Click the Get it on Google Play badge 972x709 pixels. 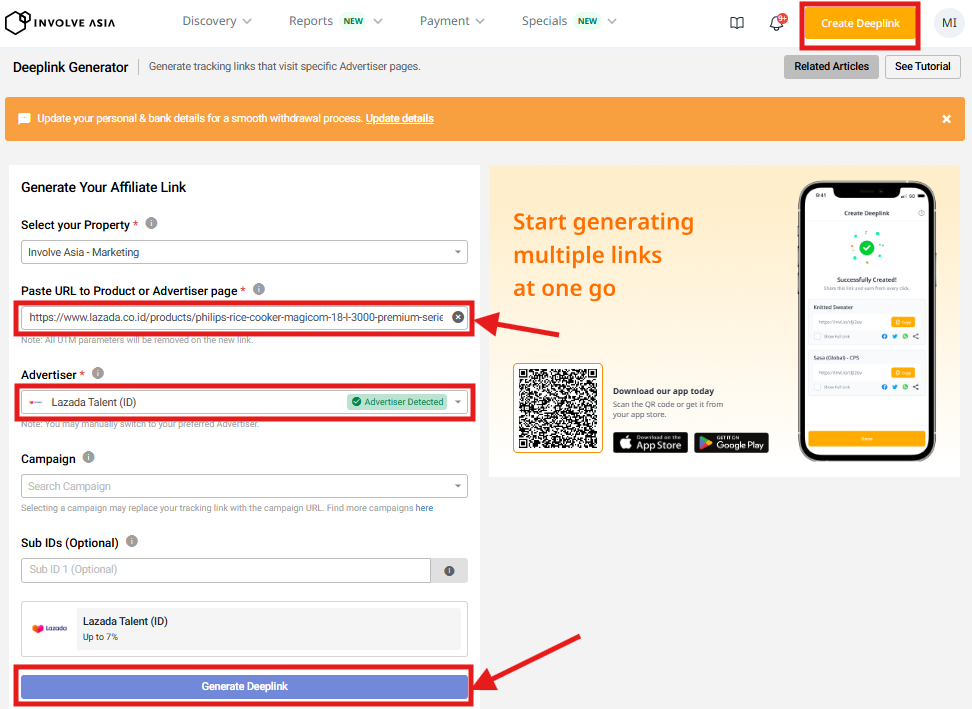(731, 442)
